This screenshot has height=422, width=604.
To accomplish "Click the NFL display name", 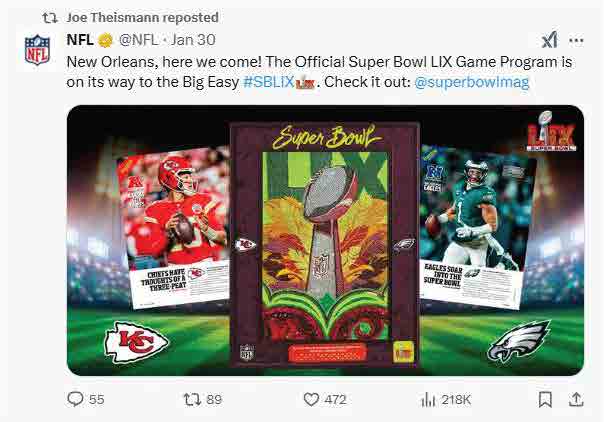I will coord(80,40).
